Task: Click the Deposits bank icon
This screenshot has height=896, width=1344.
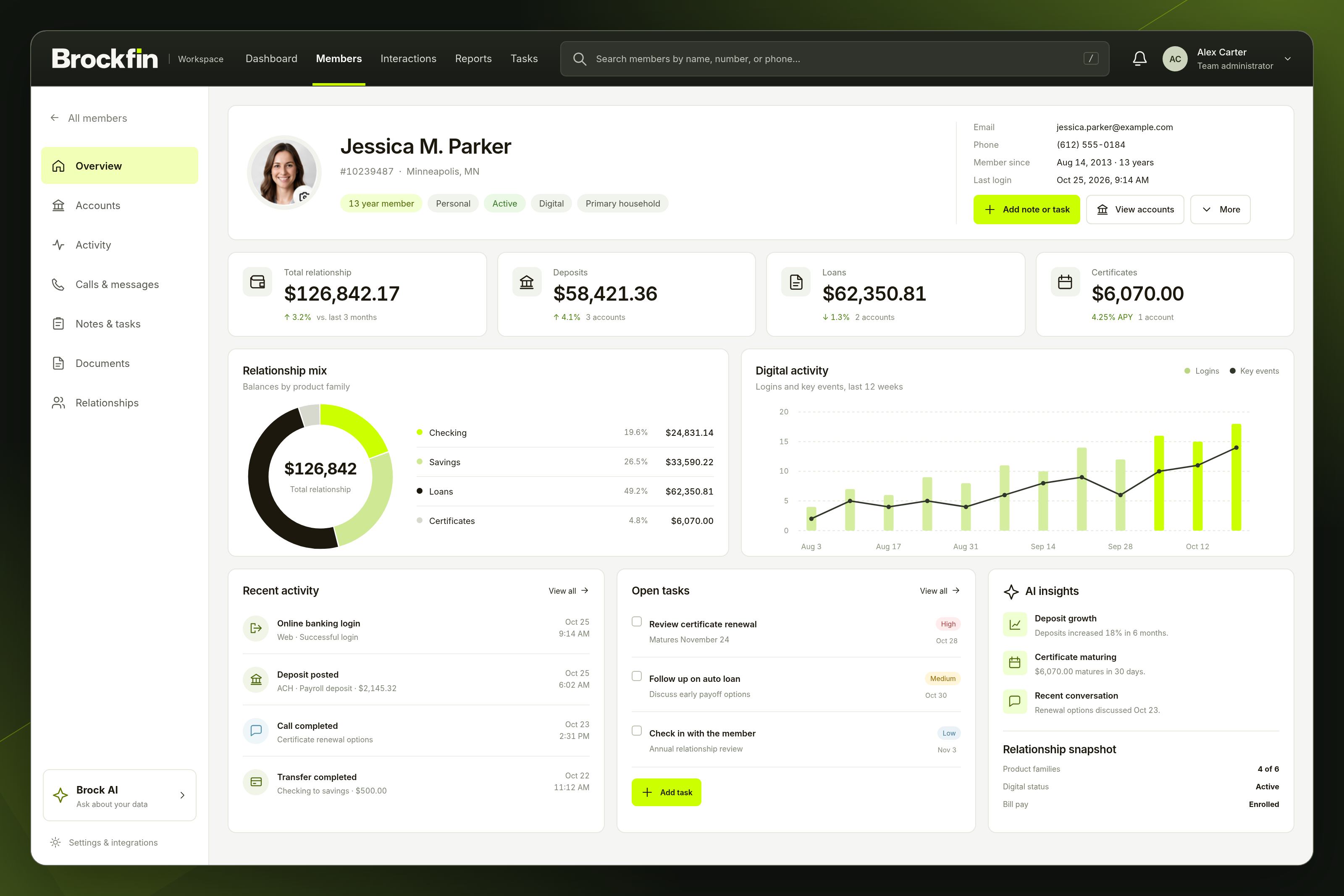Action: (526, 282)
